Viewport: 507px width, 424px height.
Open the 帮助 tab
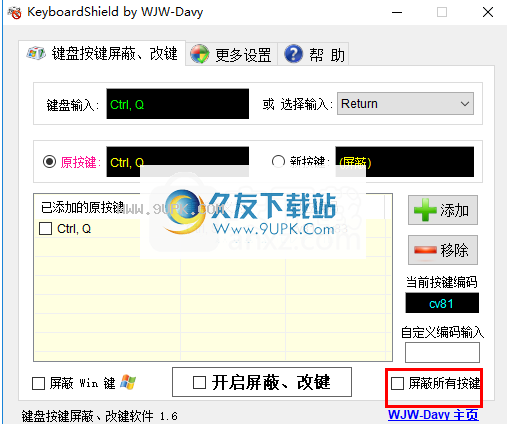click(313, 54)
